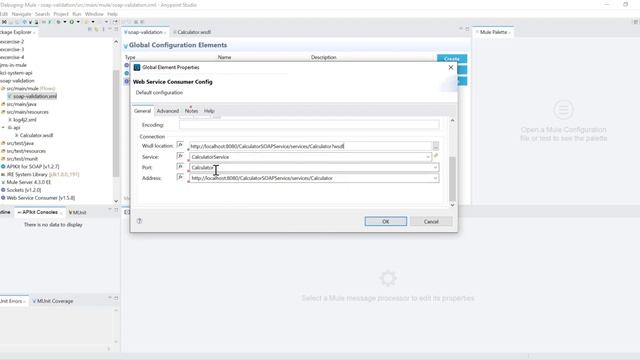Select src/main/mule folder
The image size is (640, 360).
(x=28, y=89)
